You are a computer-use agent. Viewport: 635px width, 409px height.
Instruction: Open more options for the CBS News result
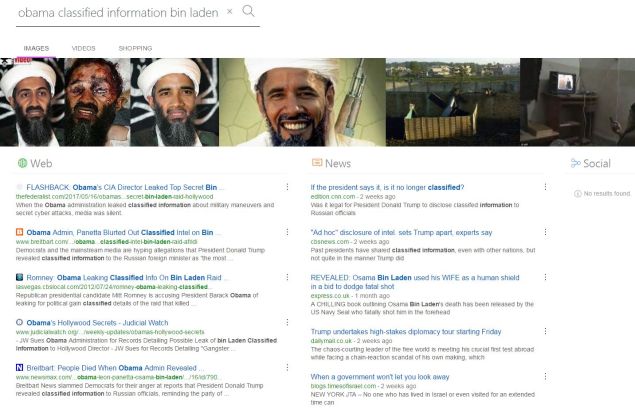coord(546,232)
